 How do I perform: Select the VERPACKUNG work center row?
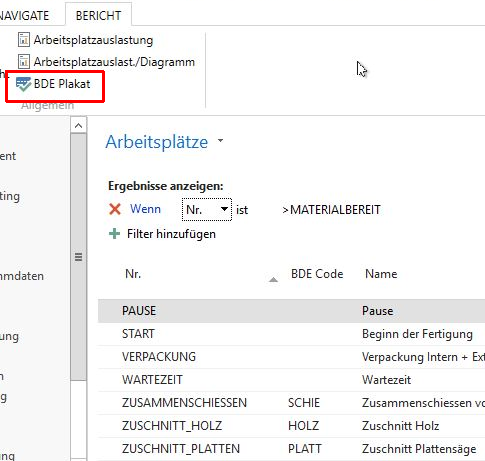(291, 357)
